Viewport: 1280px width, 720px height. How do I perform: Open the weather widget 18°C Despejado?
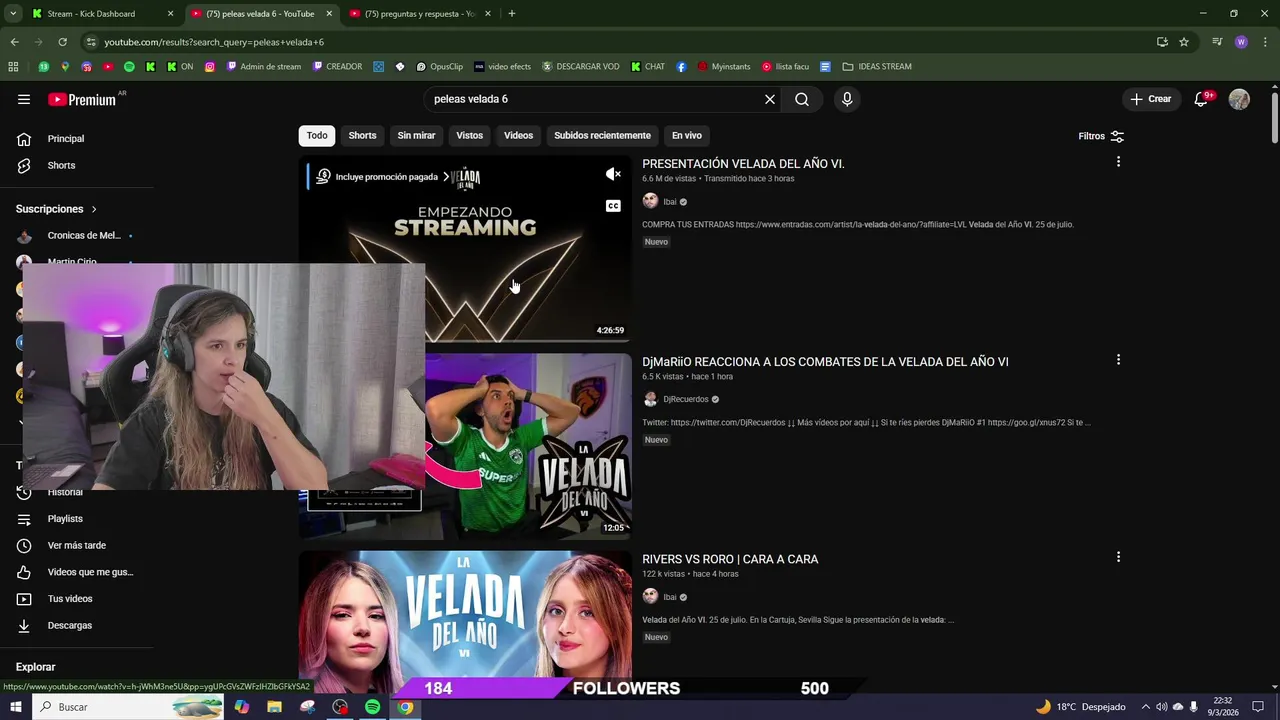coord(1080,707)
